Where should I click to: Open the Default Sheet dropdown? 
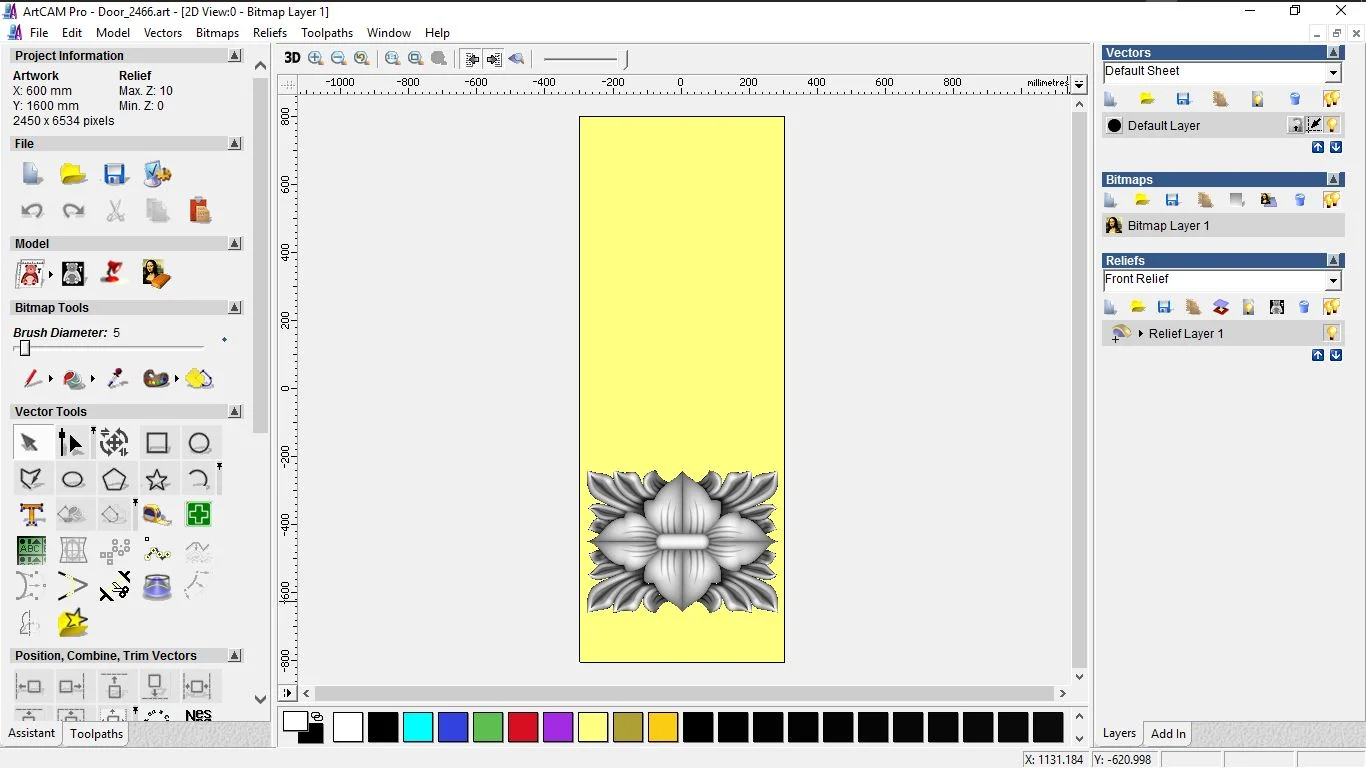(1333, 73)
